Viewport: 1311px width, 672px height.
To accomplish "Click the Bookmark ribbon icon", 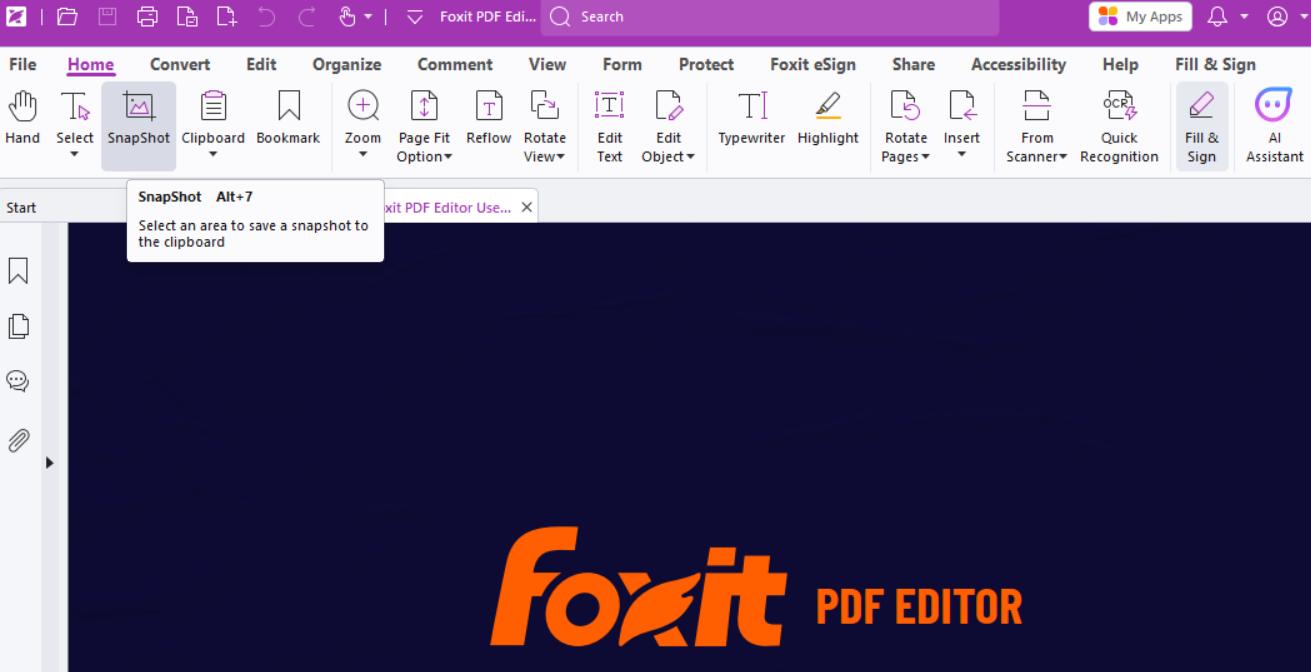I will pyautogui.click(x=288, y=118).
